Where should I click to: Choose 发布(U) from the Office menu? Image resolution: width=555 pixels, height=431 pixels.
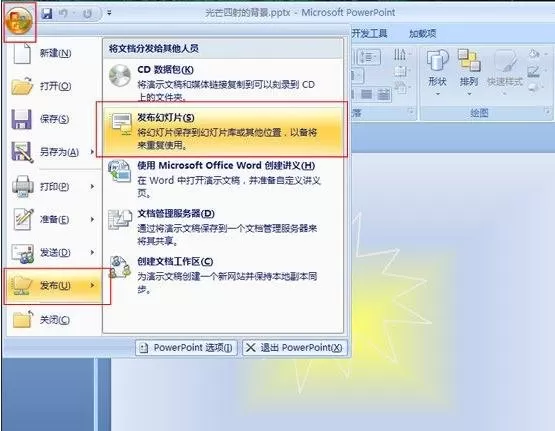(x=53, y=286)
